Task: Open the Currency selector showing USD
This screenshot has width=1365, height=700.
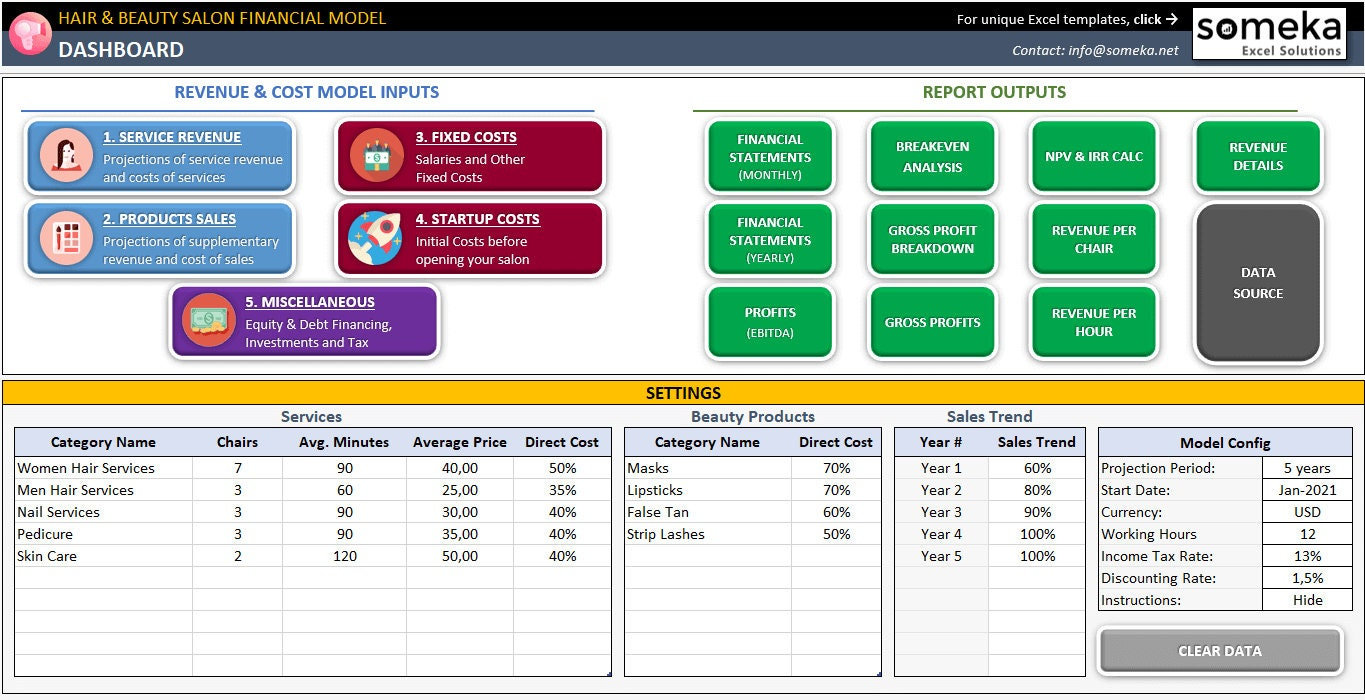Action: [x=1307, y=511]
